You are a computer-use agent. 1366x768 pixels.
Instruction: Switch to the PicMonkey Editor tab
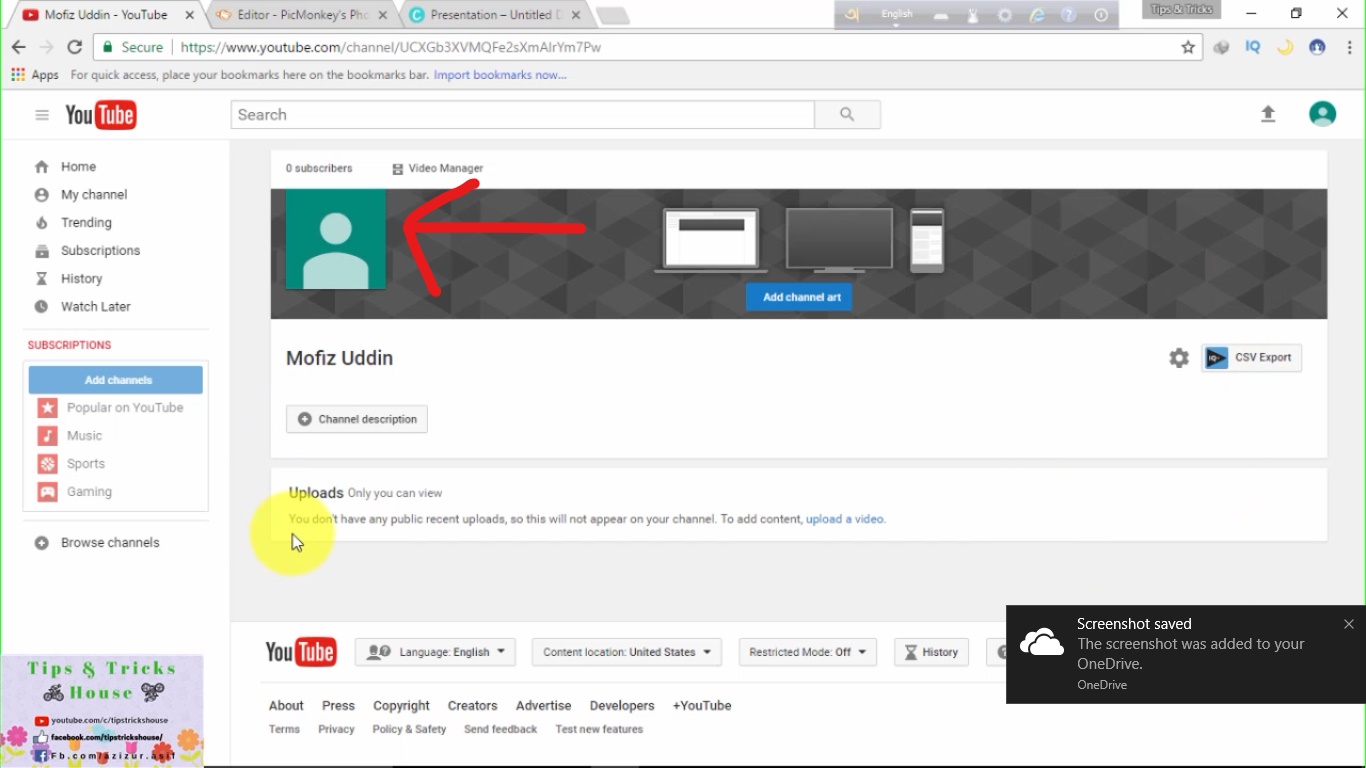tap(300, 15)
